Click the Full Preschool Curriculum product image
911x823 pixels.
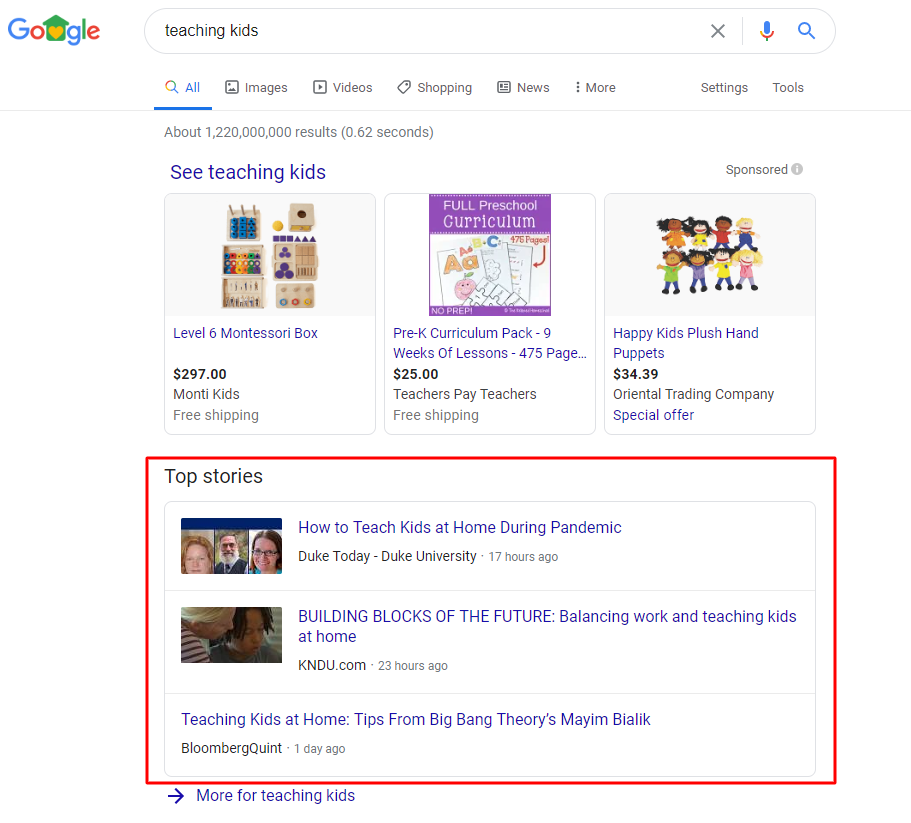[x=490, y=255]
